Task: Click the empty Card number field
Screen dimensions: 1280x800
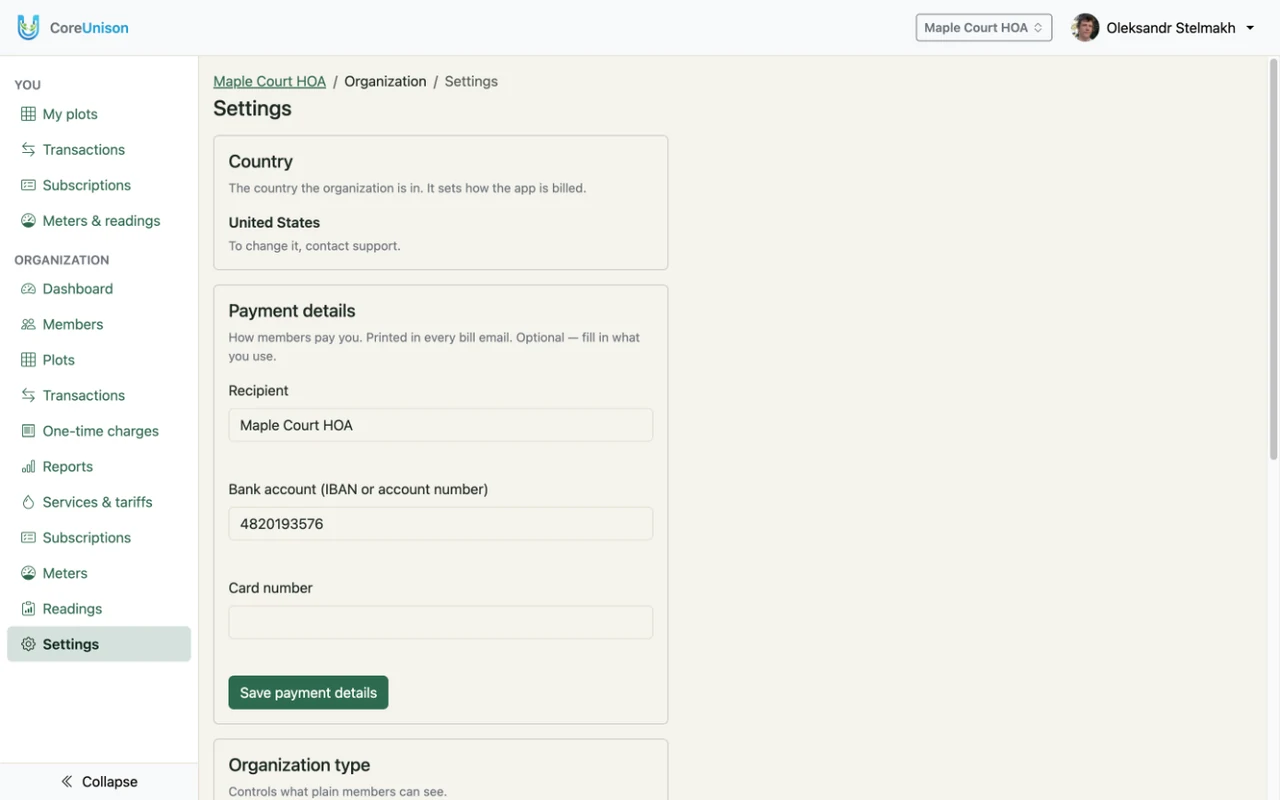Action: click(x=441, y=622)
